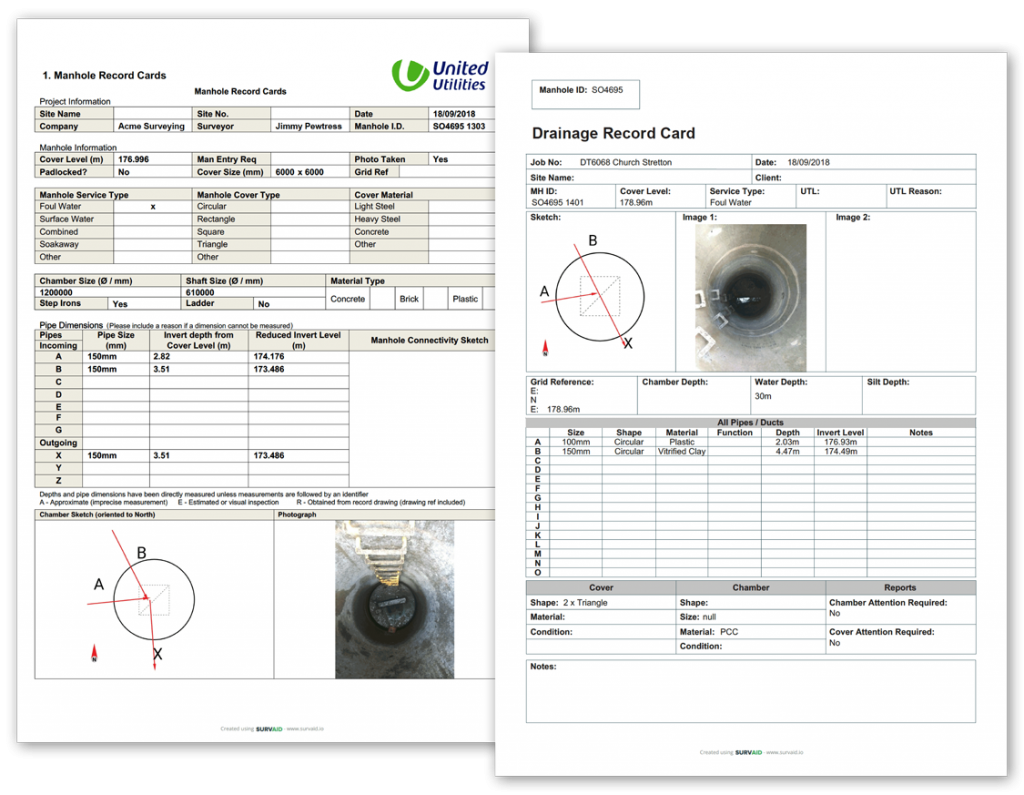Click the red north arrow on the Chamber Sketch
Image resolution: width=1024 pixels, height=795 pixels.
click(x=95, y=652)
